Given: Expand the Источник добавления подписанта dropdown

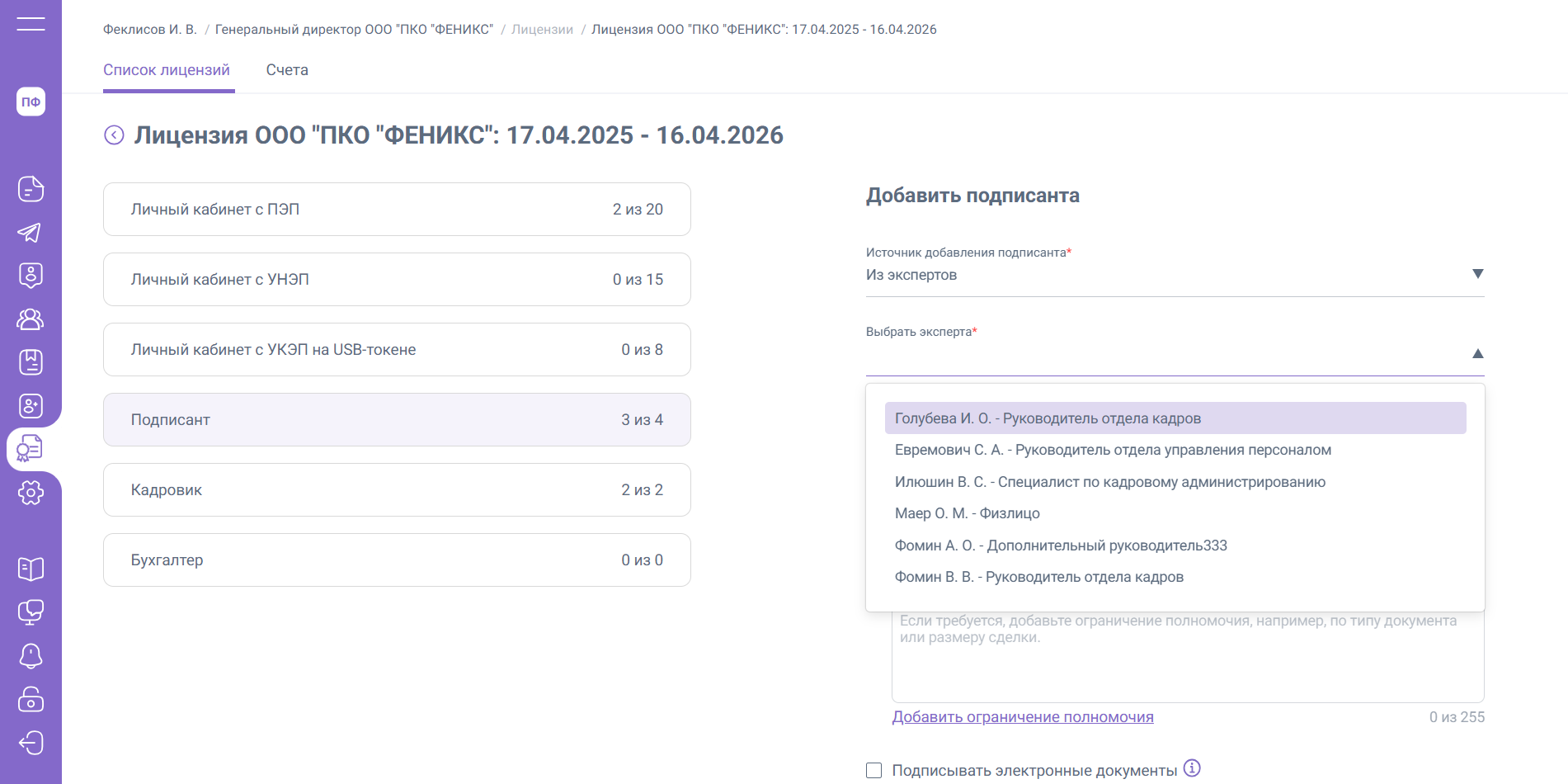Looking at the screenshot, I should [x=1174, y=274].
